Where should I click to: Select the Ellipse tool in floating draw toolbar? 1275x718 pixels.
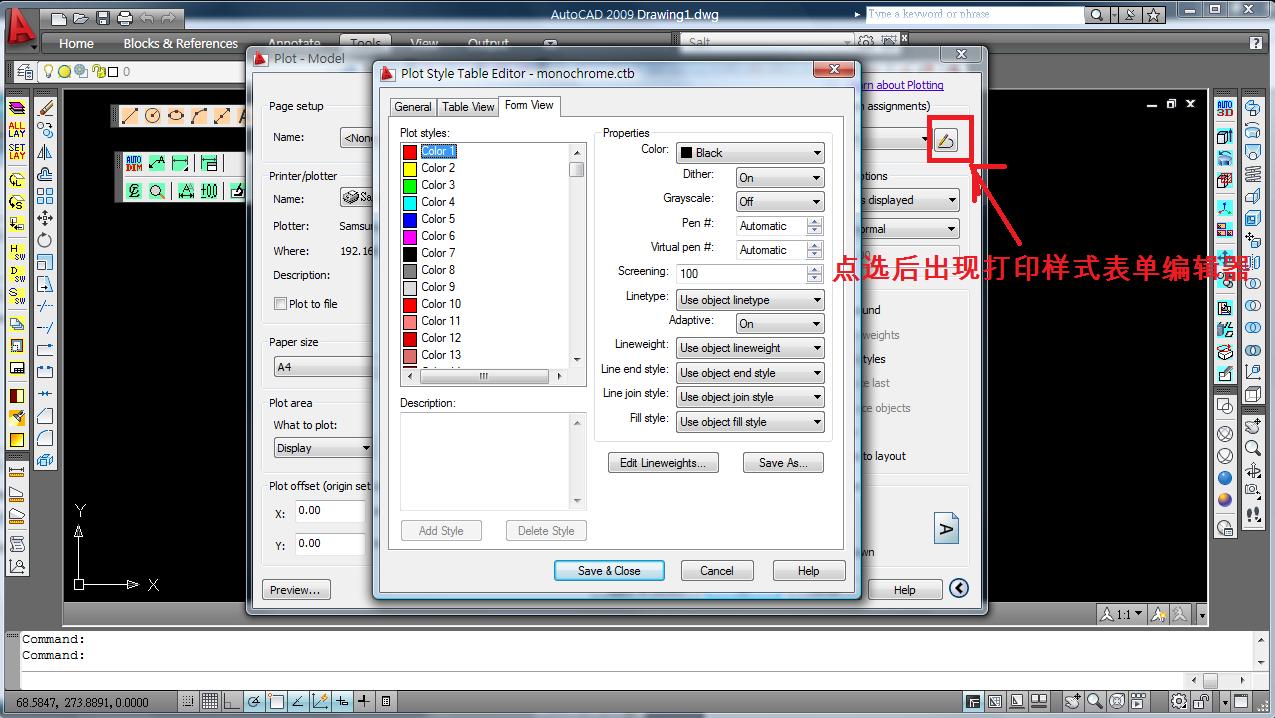click(x=176, y=116)
